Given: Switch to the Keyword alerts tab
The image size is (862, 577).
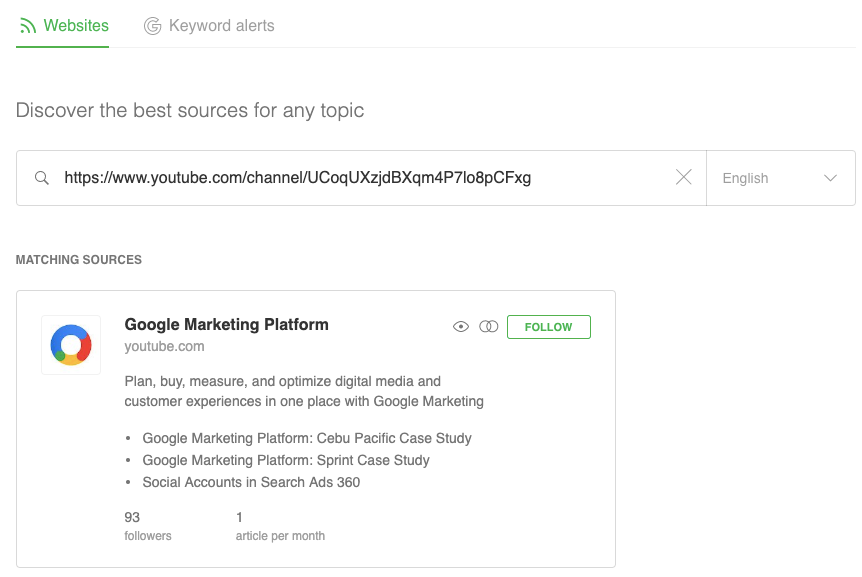Looking at the screenshot, I should click(x=221, y=26).
